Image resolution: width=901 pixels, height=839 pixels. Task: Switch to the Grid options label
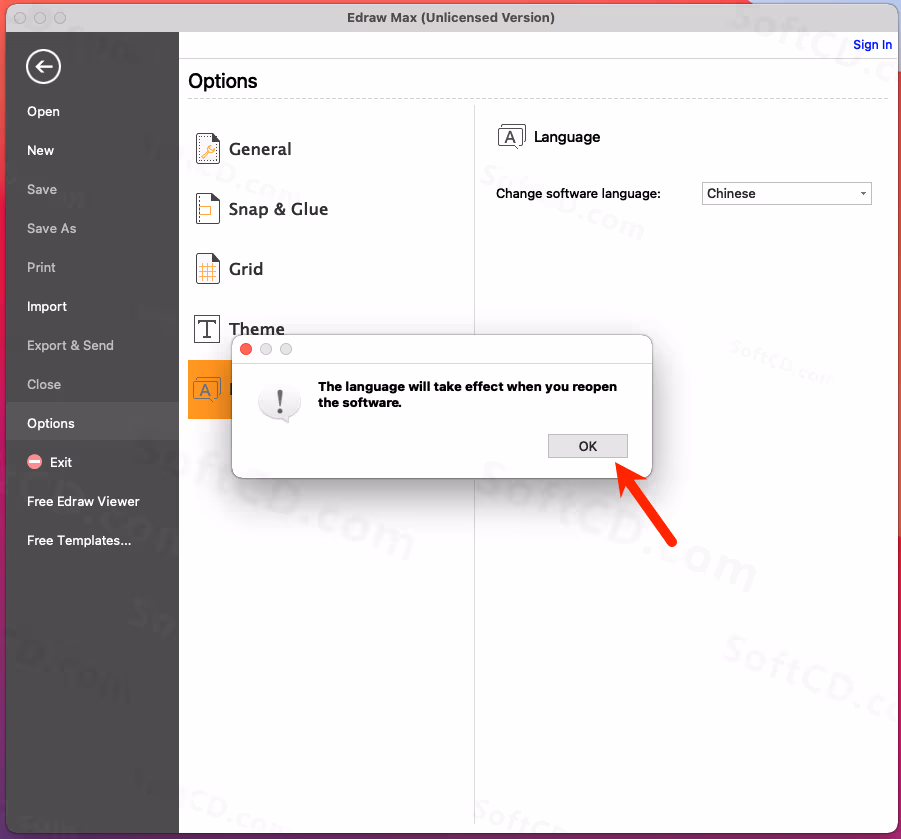pyautogui.click(x=246, y=269)
